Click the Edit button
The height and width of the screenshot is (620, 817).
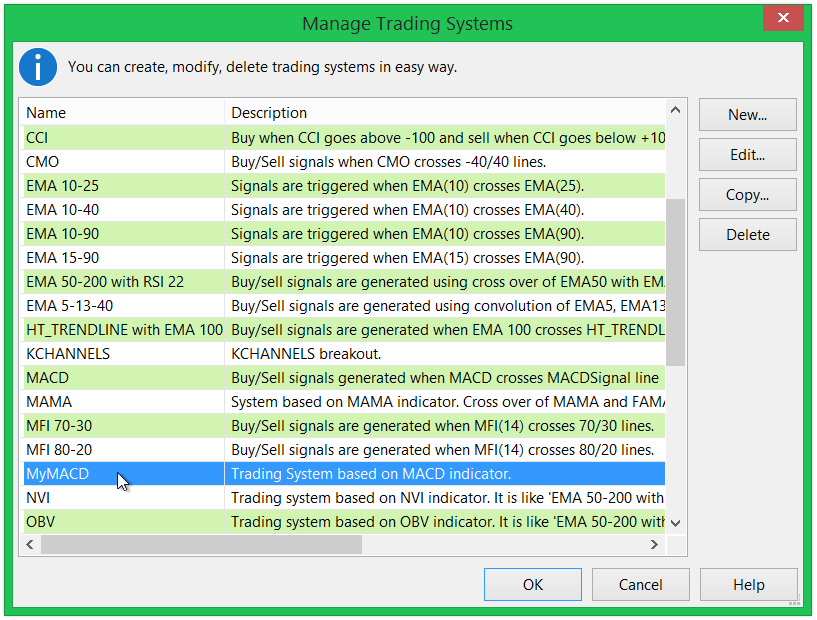747,154
